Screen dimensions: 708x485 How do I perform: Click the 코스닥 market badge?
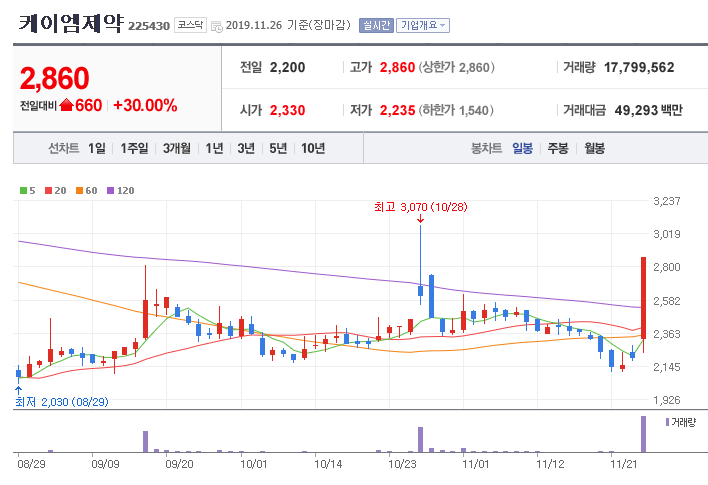[190, 25]
